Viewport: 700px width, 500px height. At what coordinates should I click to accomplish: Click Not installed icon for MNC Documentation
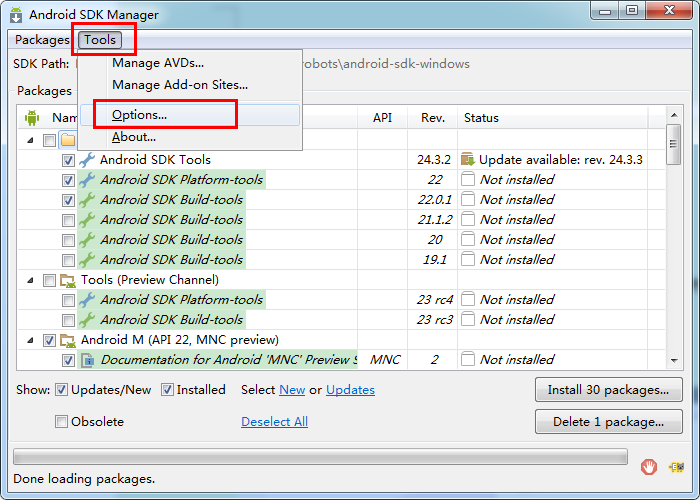tap(468, 359)
